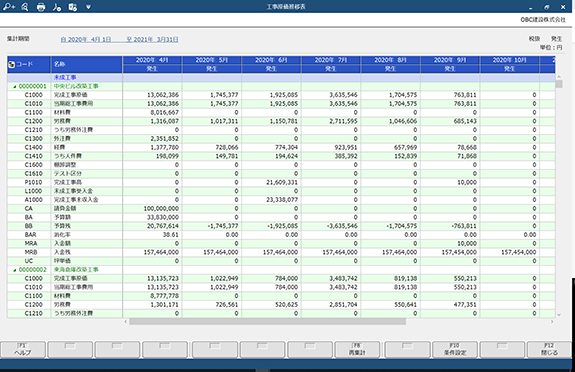The width and height of the screenshot is (575, 372).
Task: Click the Office export toolbar icon
Action: (73, 7)
